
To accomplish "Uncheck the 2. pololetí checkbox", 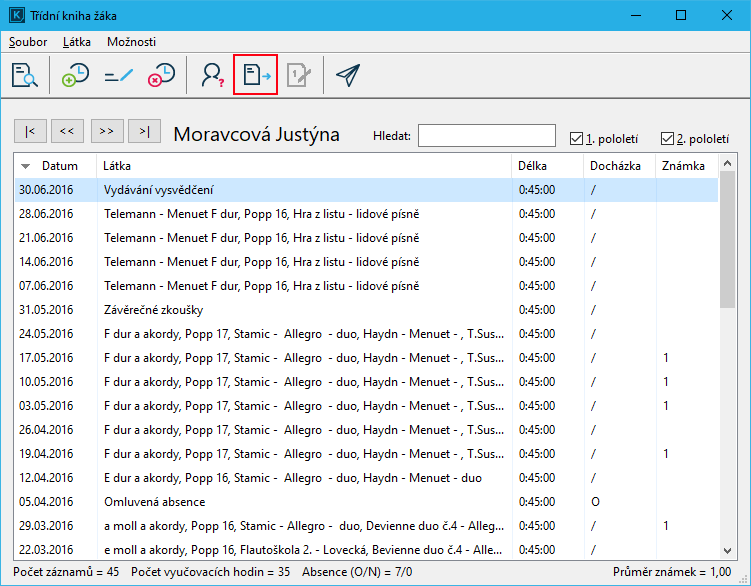I will coord(668,139).
